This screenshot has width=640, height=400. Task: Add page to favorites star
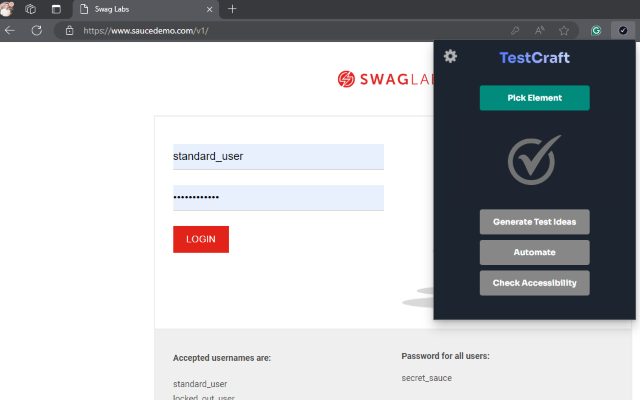tap(564, 31)
